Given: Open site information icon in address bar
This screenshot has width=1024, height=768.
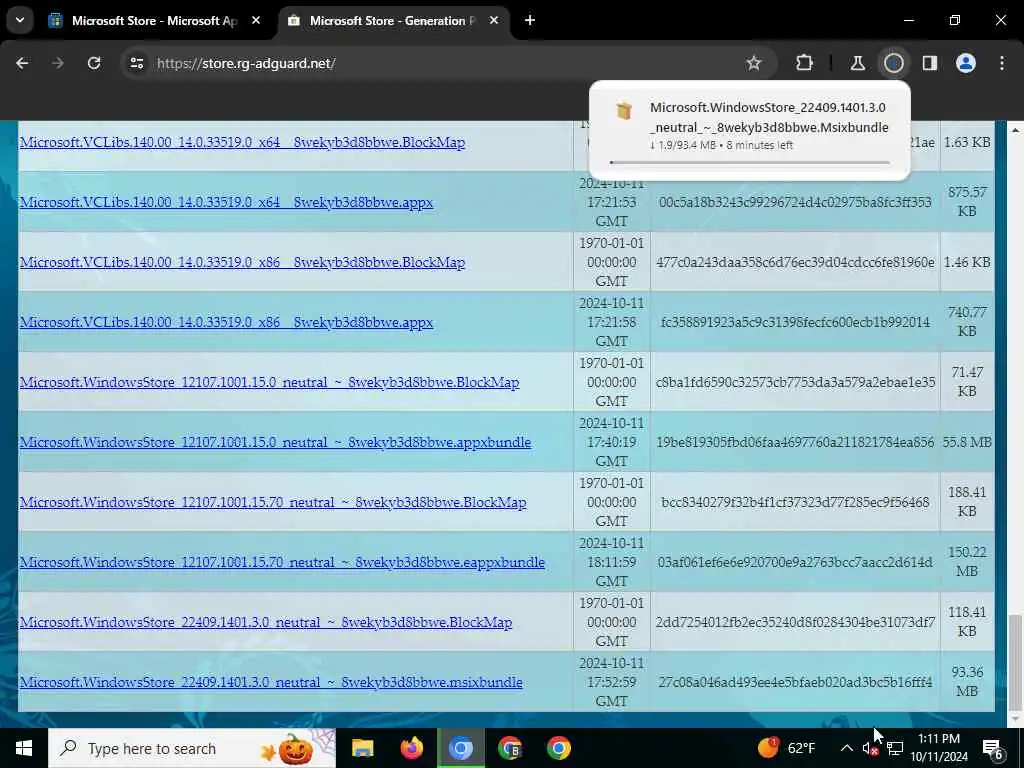Looking at the screenshot, I should click(136, 63).
